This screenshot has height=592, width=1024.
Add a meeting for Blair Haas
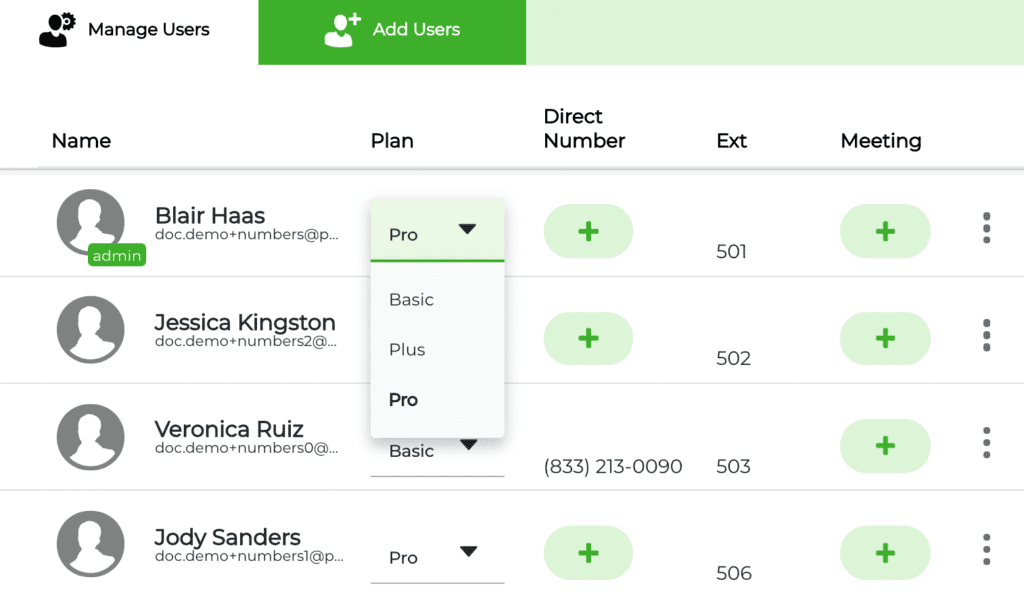click(x=885, y=231)
